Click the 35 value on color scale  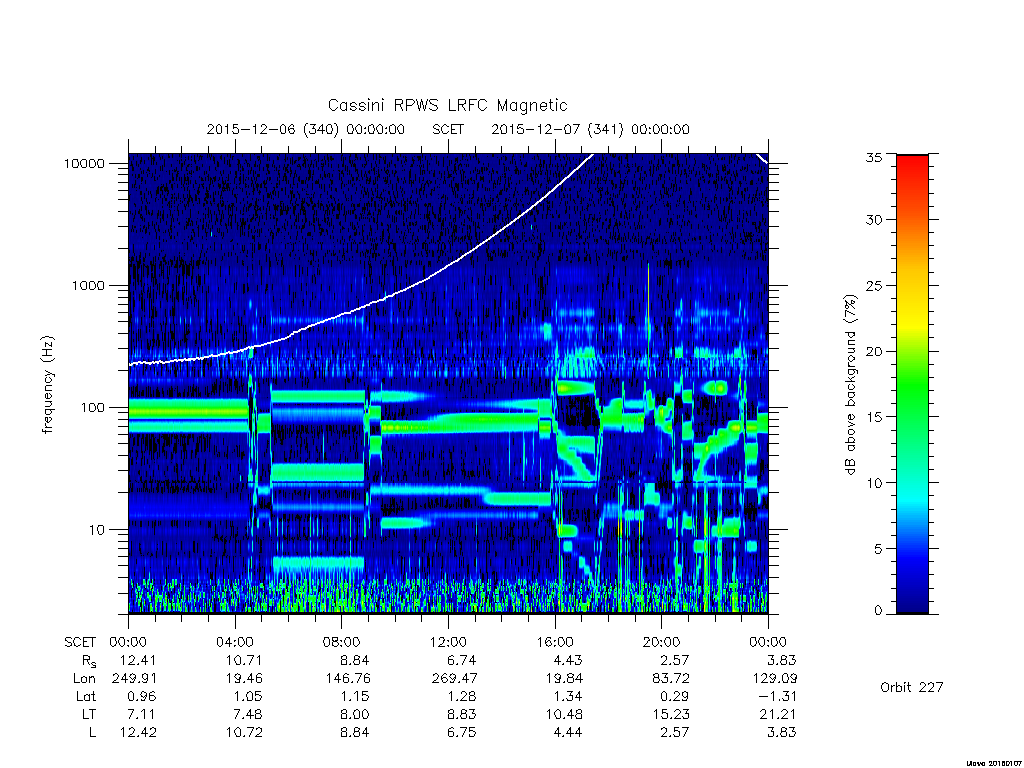pos(873,157)
